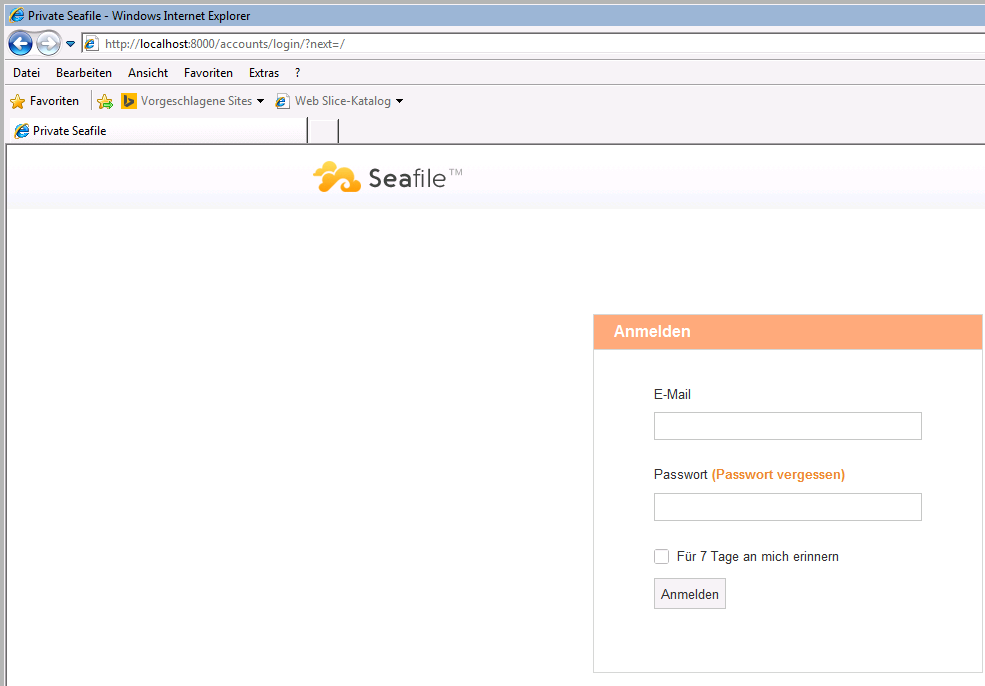Focus the Passwort input field
Viewport: 985px width, 686px height.
tap(787, 507)
